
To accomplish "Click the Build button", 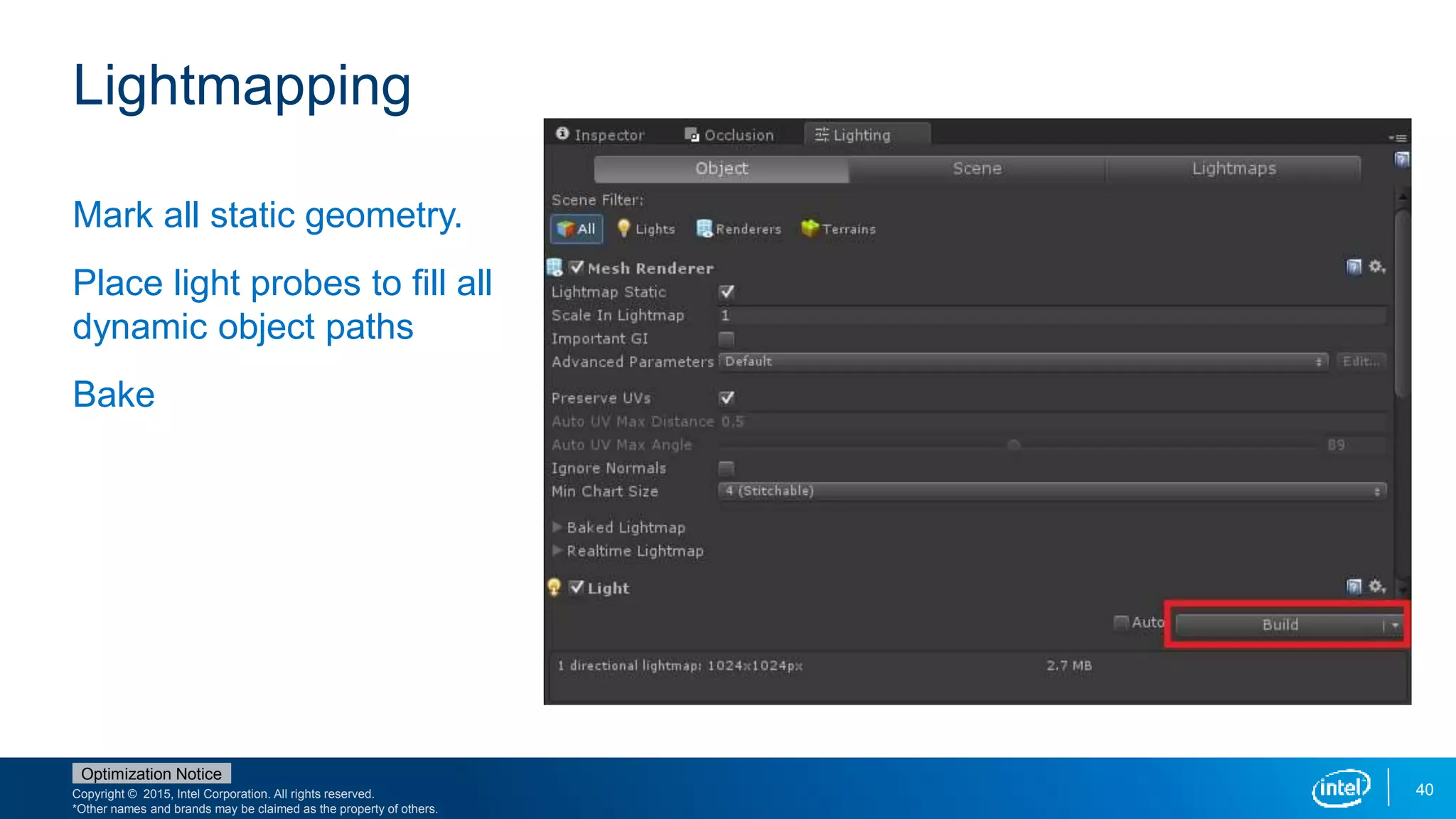I will pos(1280,625).
